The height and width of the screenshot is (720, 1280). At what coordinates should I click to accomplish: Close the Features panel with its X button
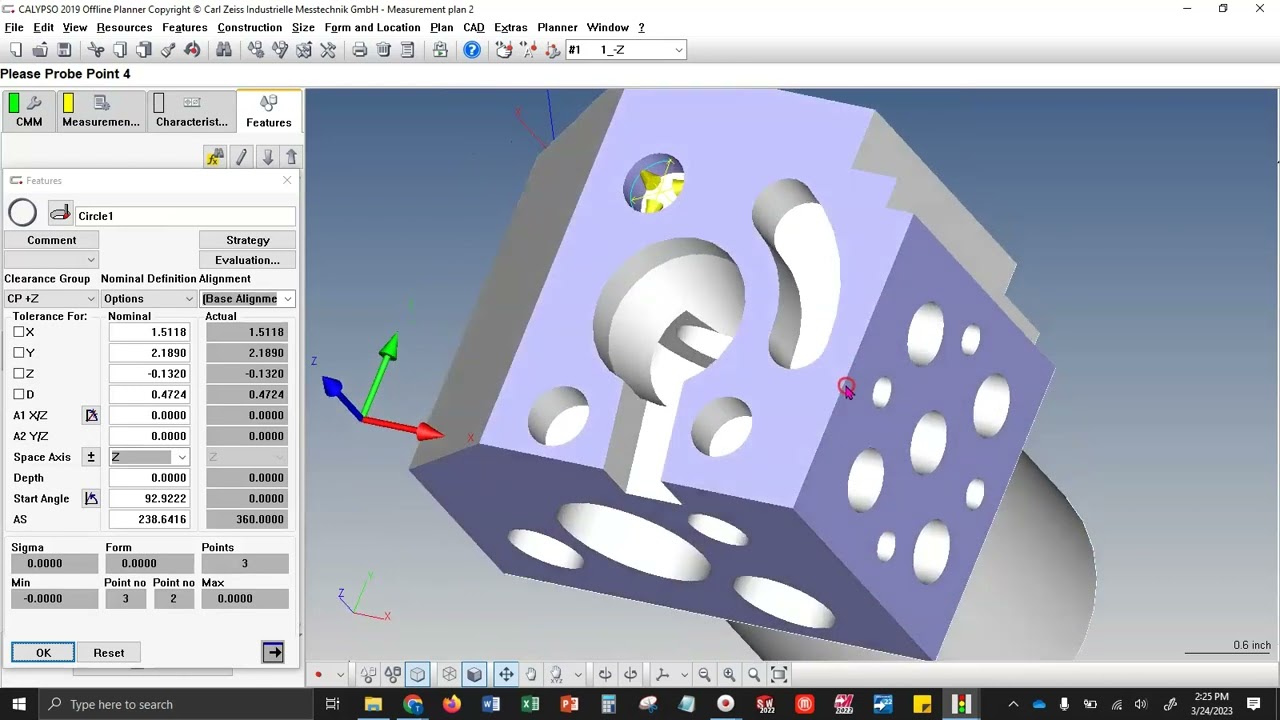[287, 180]
